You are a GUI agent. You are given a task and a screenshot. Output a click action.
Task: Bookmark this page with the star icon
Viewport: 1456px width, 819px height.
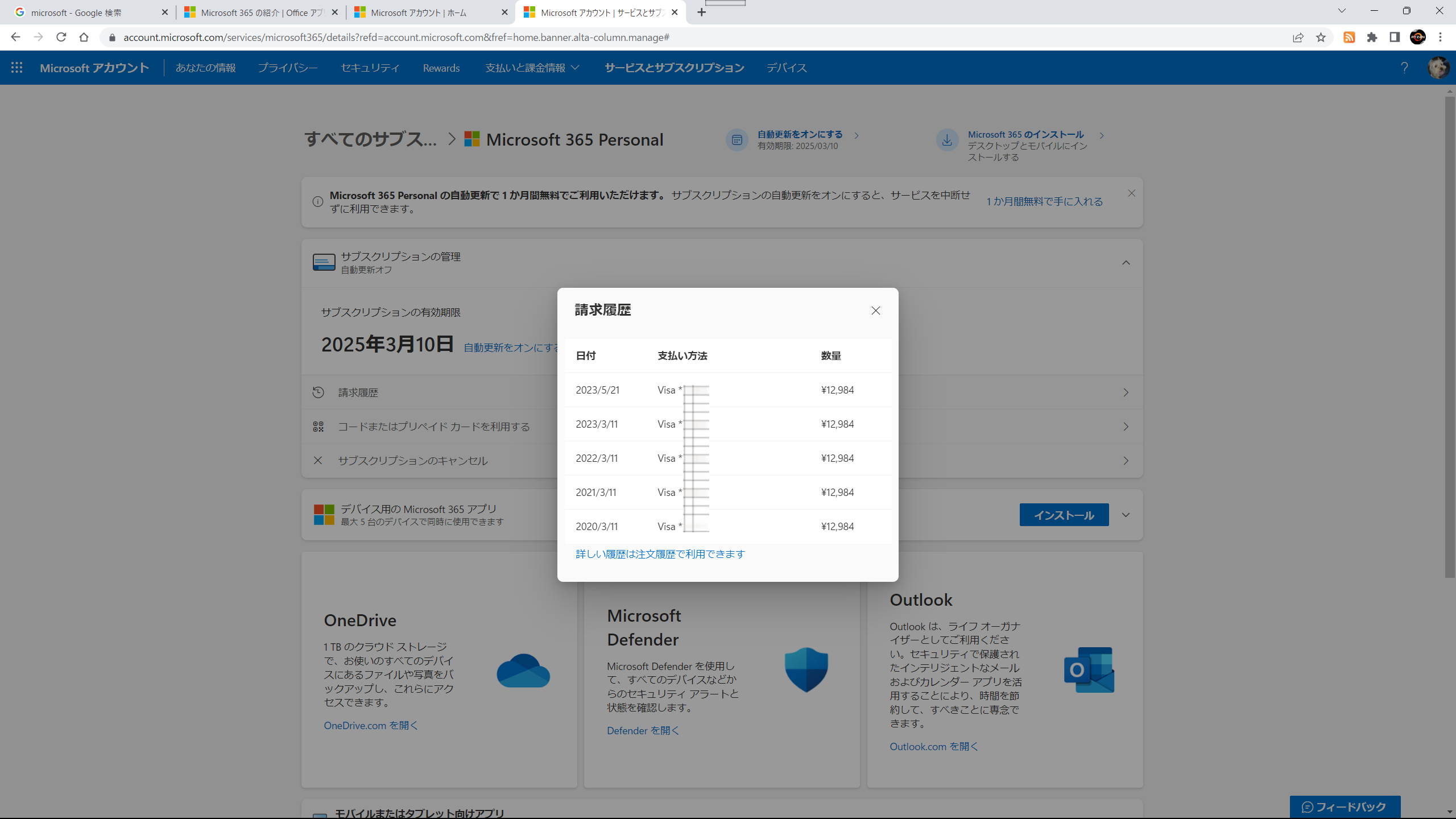coord(1321,37)
